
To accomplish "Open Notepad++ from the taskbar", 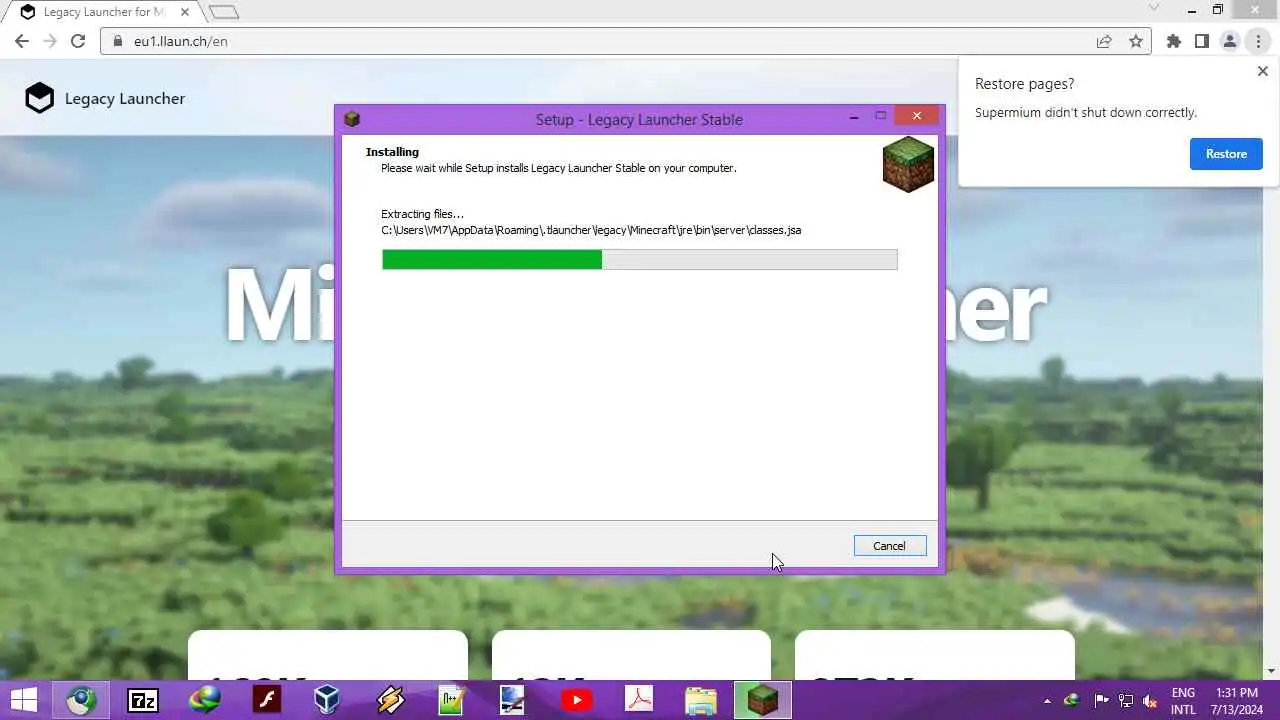I will (452, 700).
